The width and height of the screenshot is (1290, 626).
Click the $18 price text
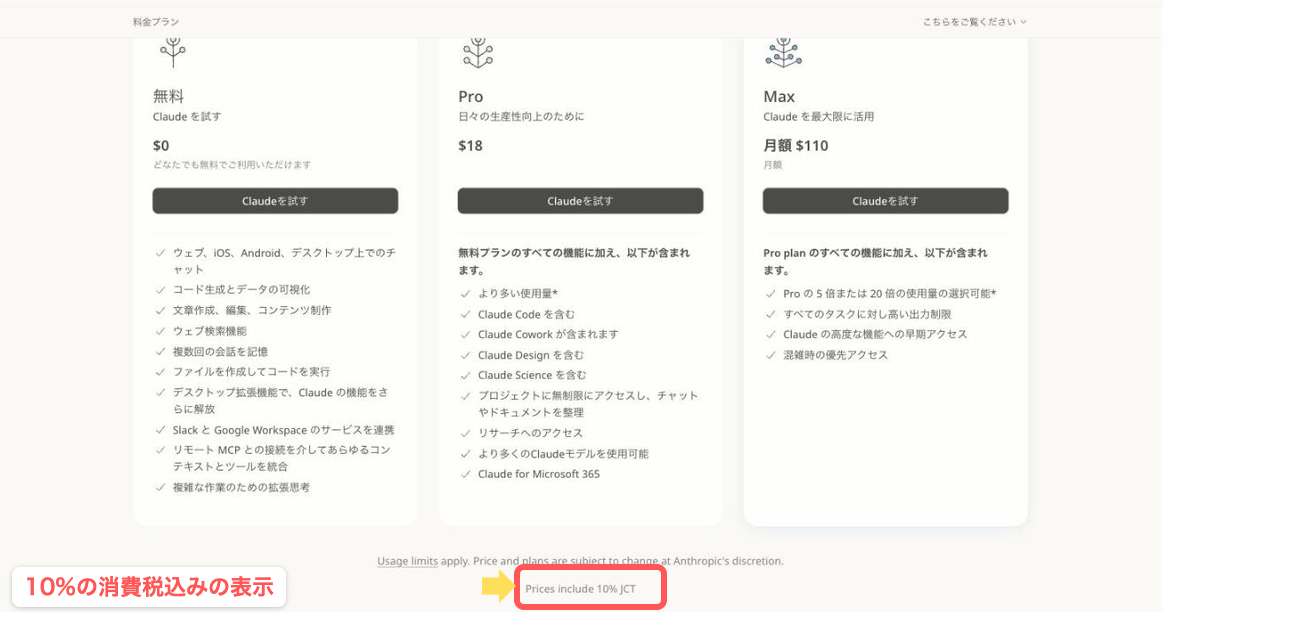coord(470,145)
